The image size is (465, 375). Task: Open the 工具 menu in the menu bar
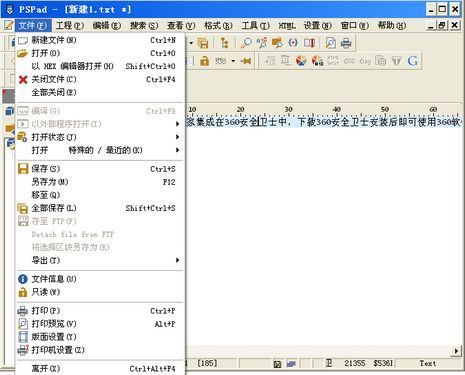click(256, 25)
